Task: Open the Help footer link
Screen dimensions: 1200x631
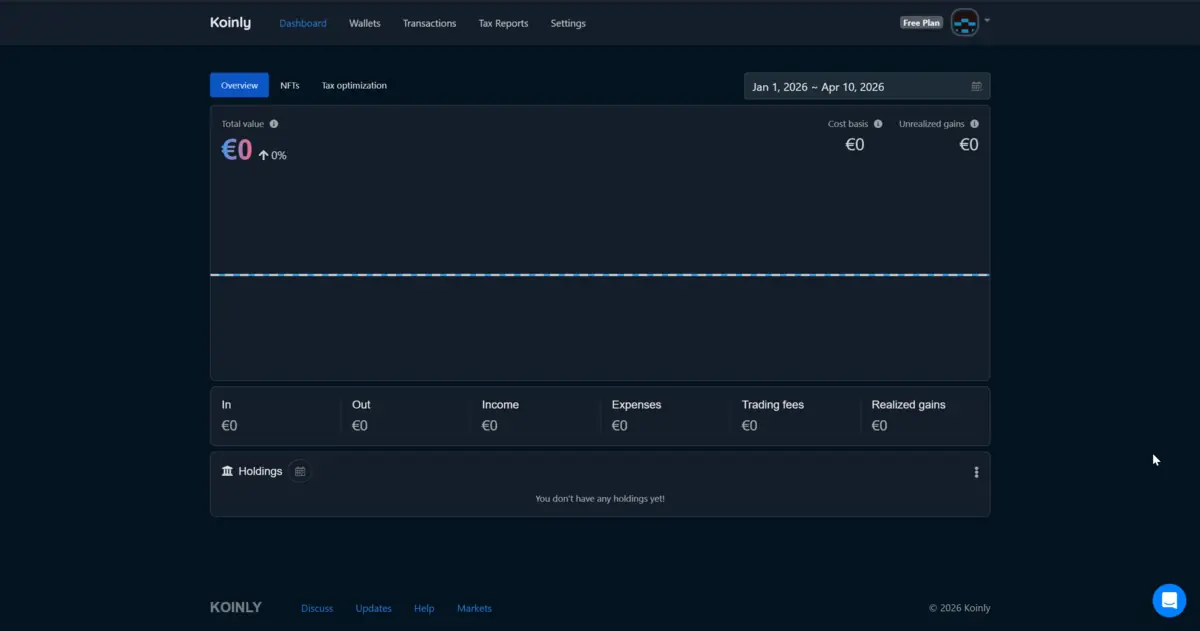Action: (424, 608)
